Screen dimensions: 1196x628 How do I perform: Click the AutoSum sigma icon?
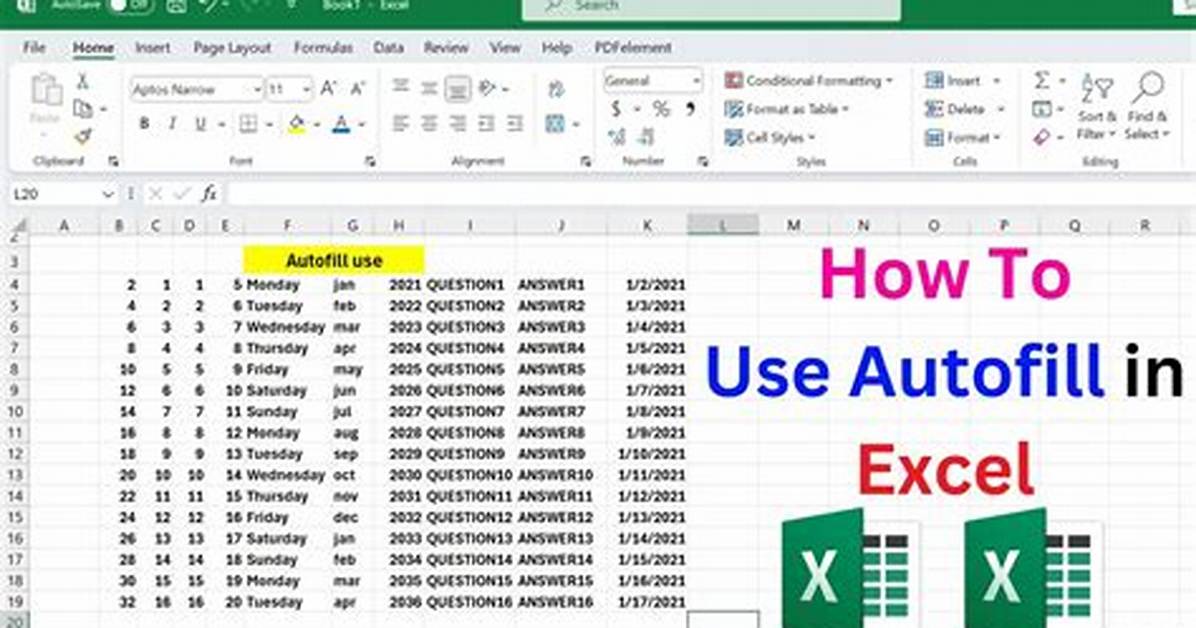(x=1042, y=80)
